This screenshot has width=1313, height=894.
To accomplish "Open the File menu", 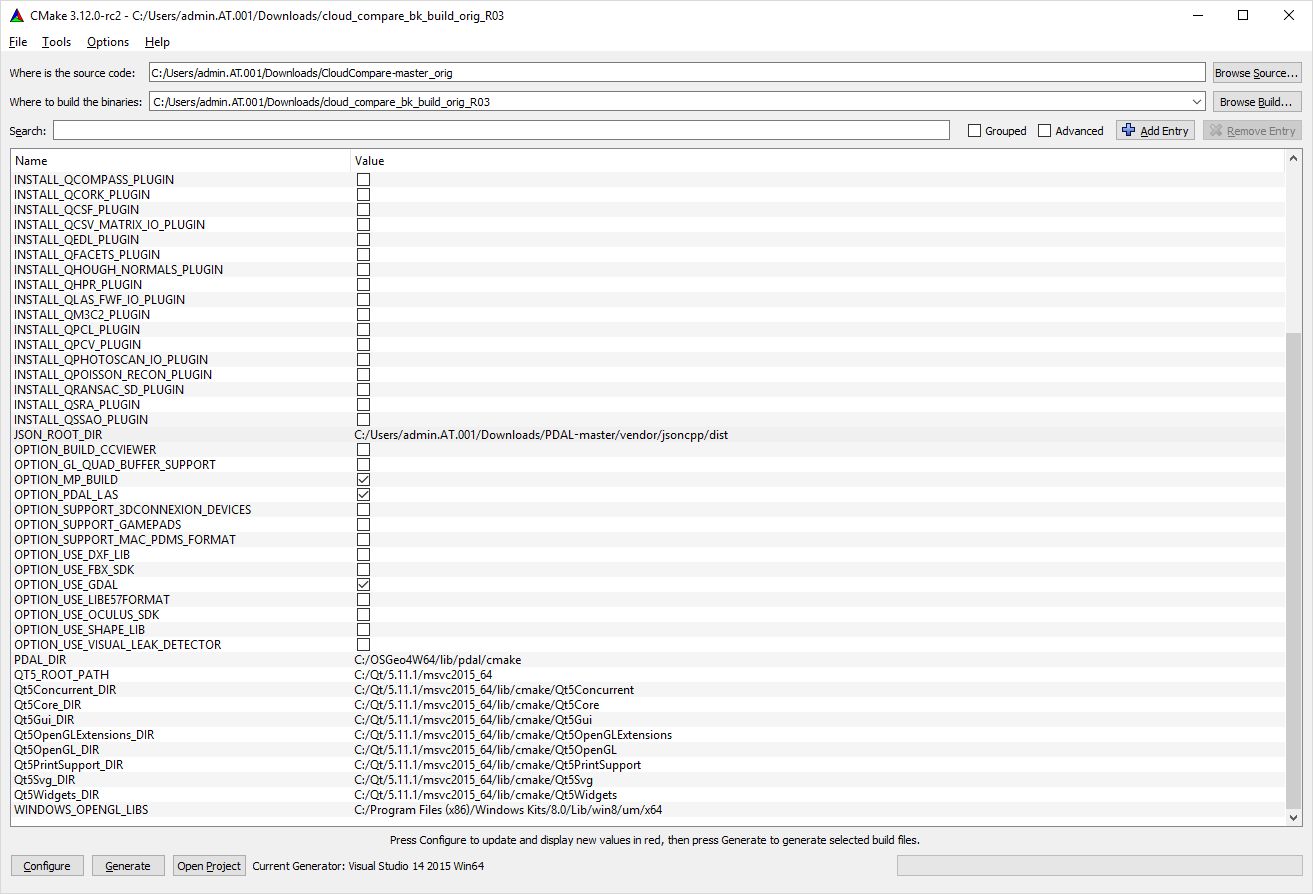I will click(18, 42).
